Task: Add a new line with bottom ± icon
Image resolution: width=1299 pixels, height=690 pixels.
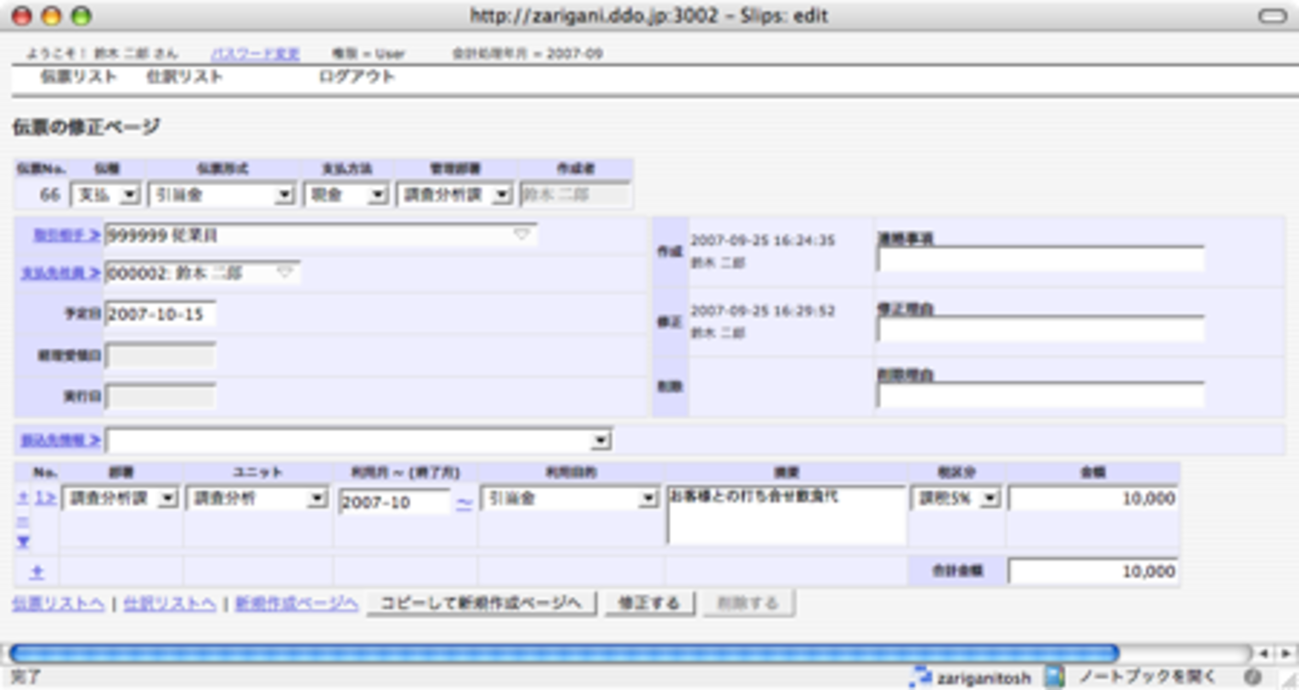Action: (36, 572)
